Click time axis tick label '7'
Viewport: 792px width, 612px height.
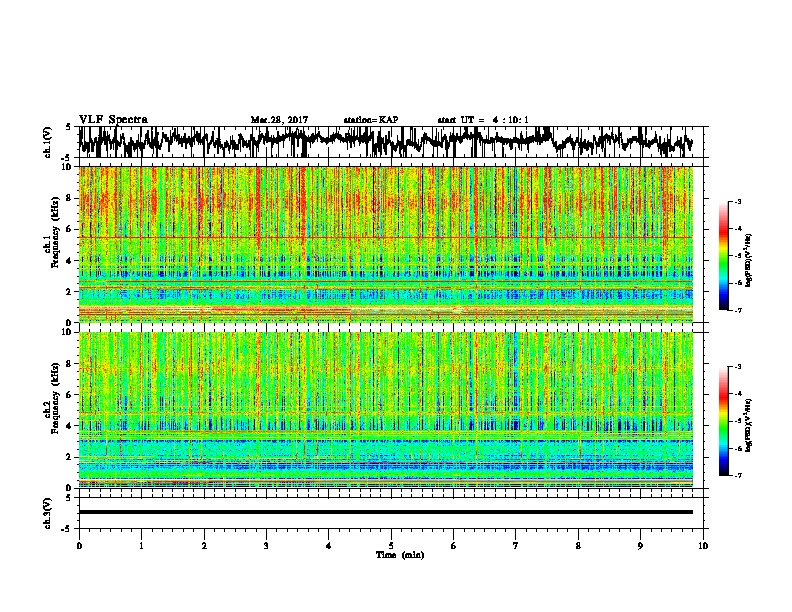click(x=516, y=546)
